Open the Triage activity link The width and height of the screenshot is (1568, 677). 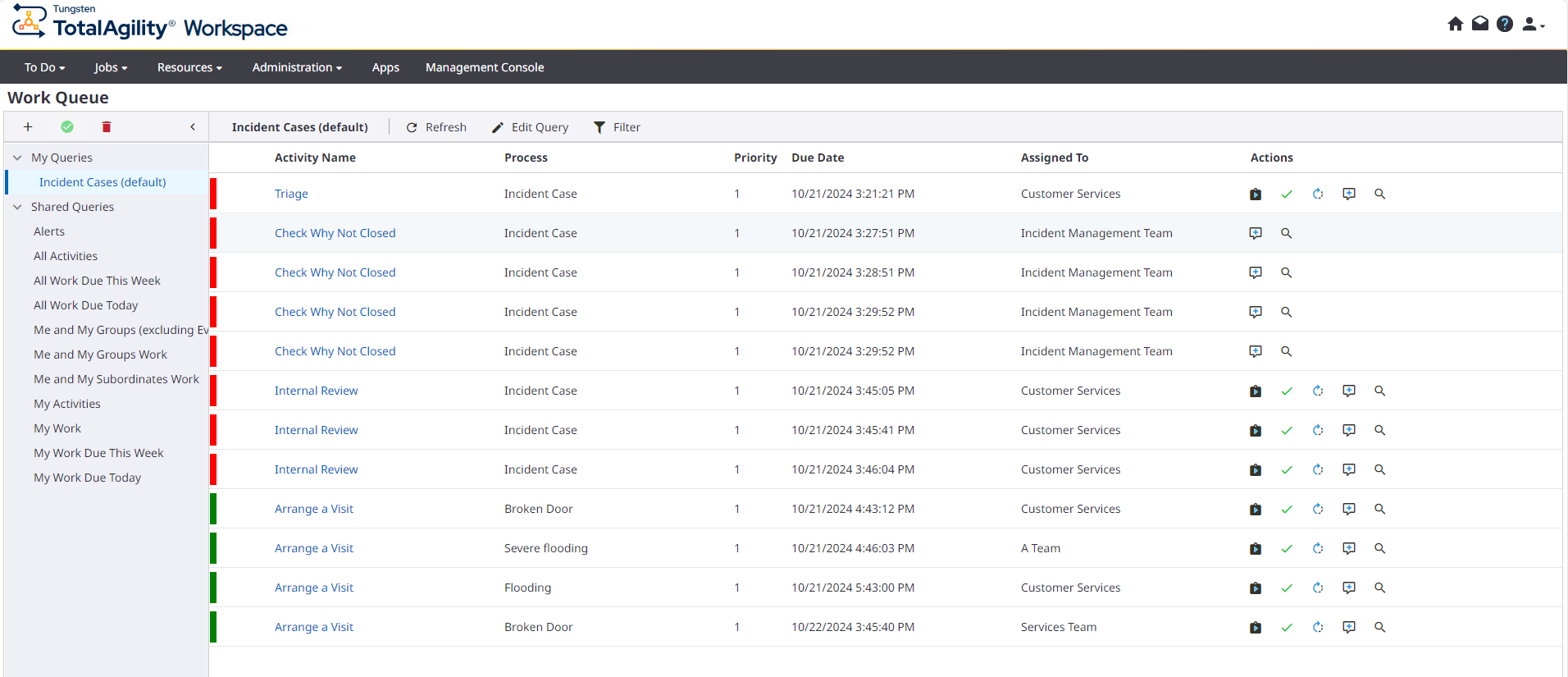coord(291,194)
